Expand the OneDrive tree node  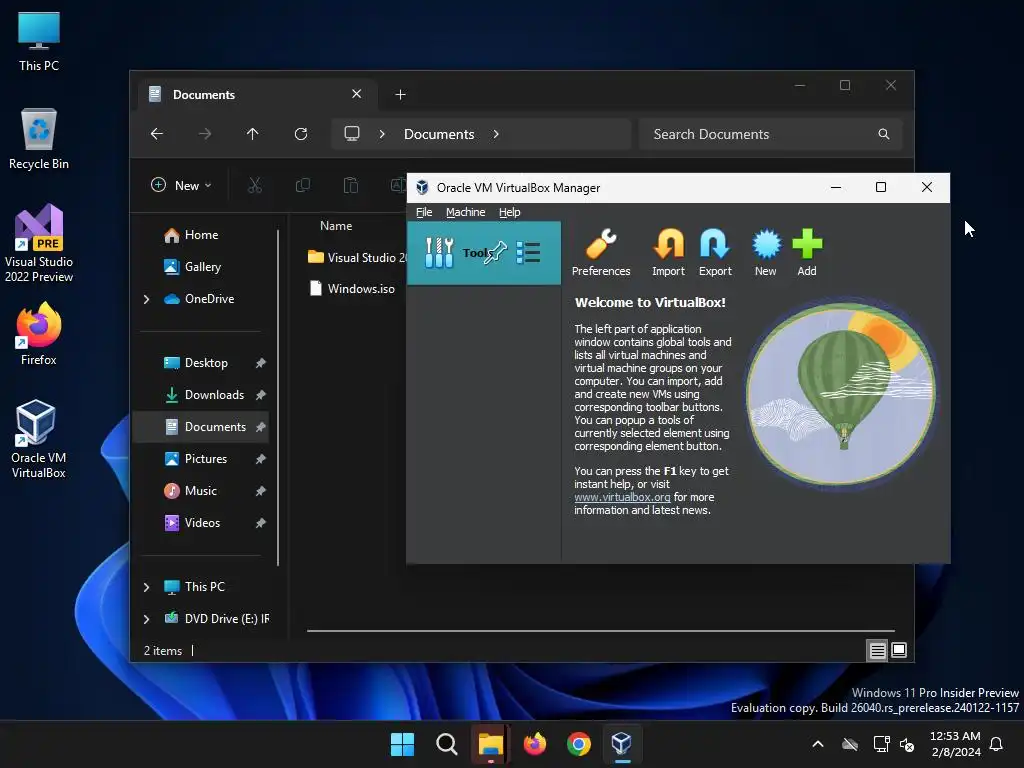point(147,299)
